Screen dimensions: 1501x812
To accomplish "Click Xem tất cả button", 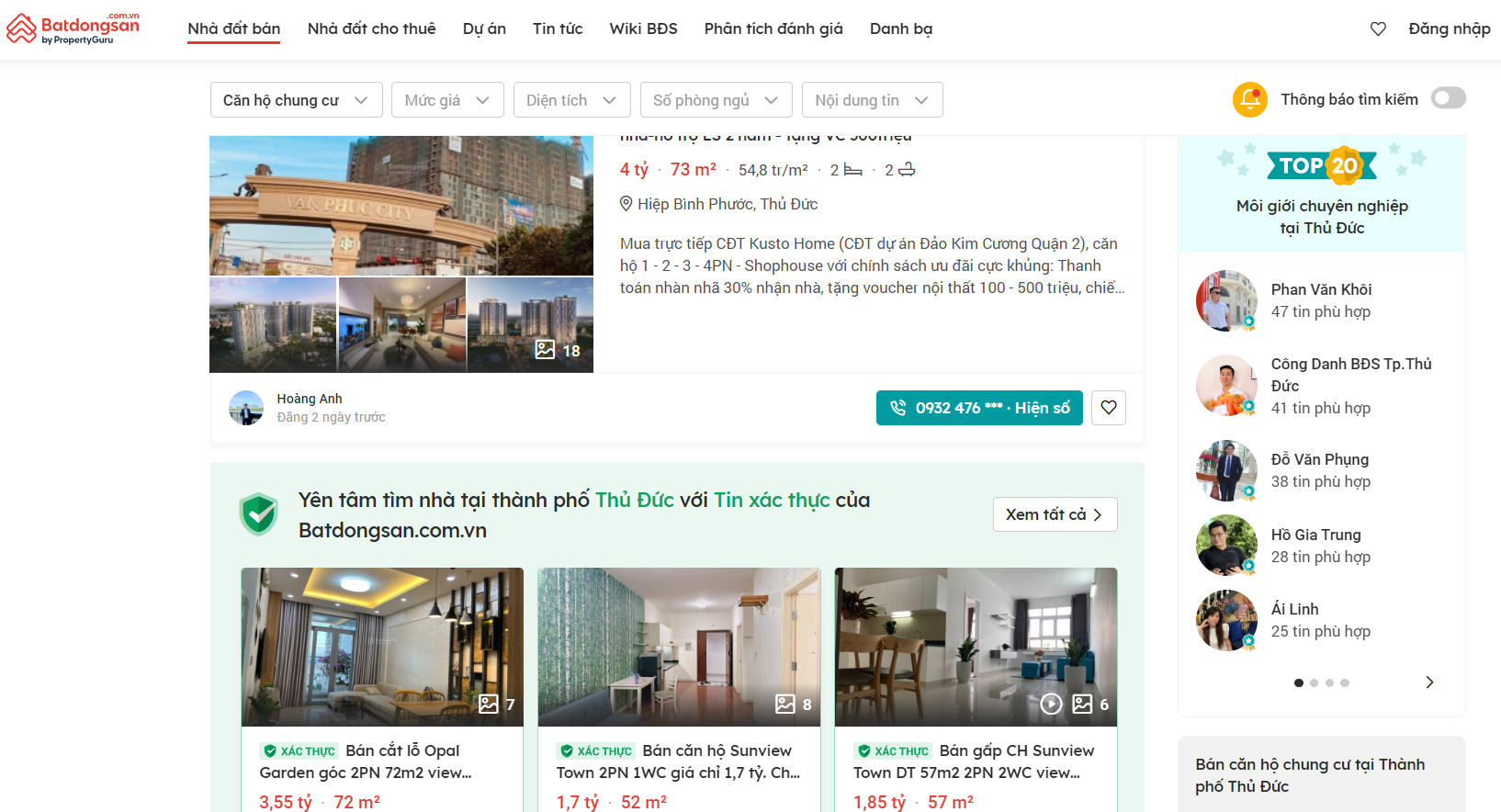I will (1055, 514).
